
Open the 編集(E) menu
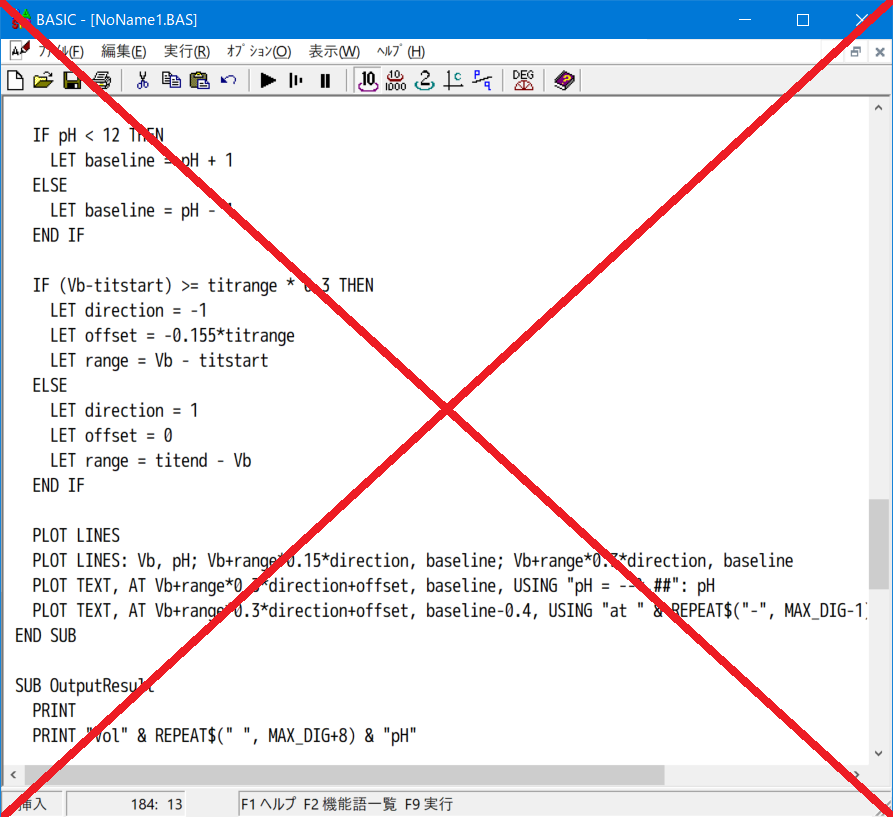[x=123, y=52]
